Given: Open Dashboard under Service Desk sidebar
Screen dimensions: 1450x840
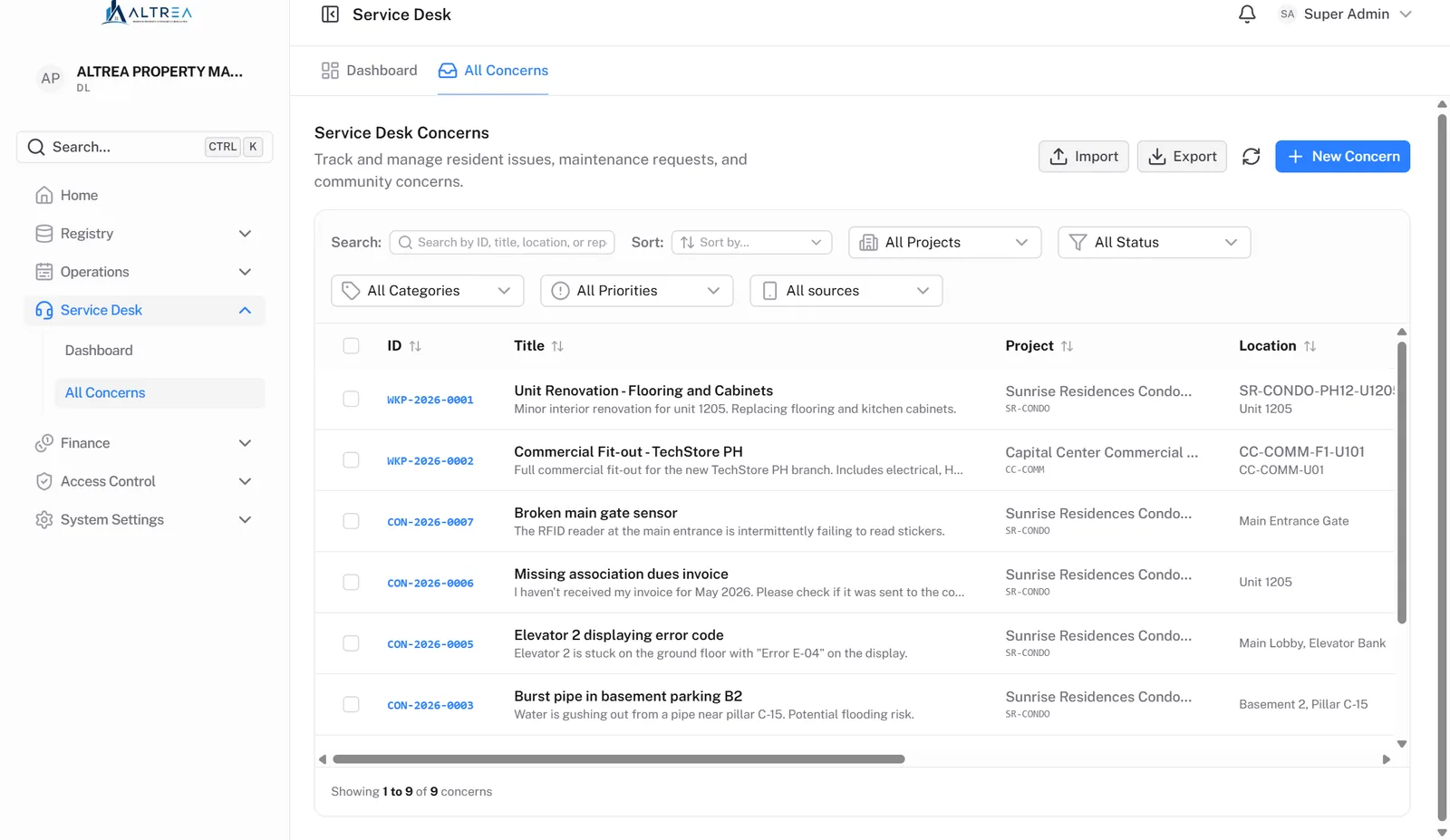Looking at the screenshot, I should [99, 351].
